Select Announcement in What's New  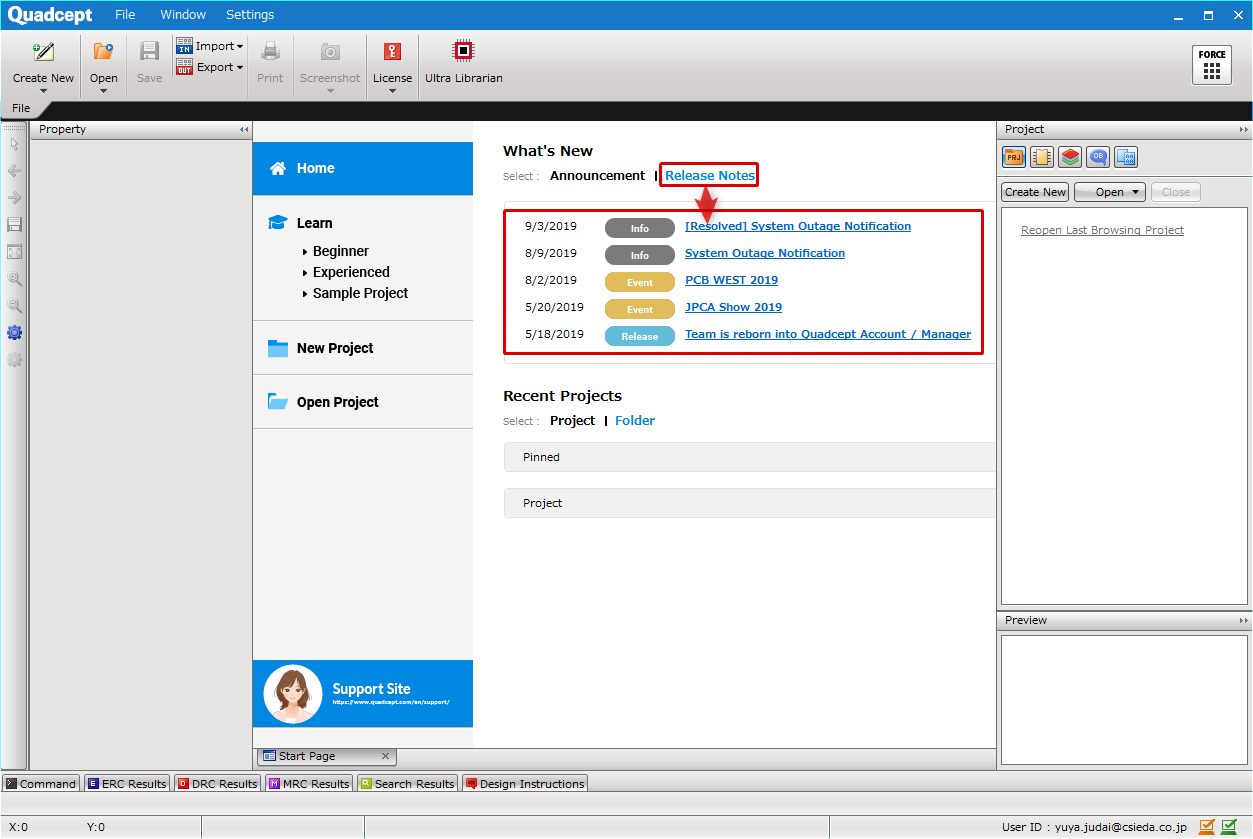(x=597, y=175)
